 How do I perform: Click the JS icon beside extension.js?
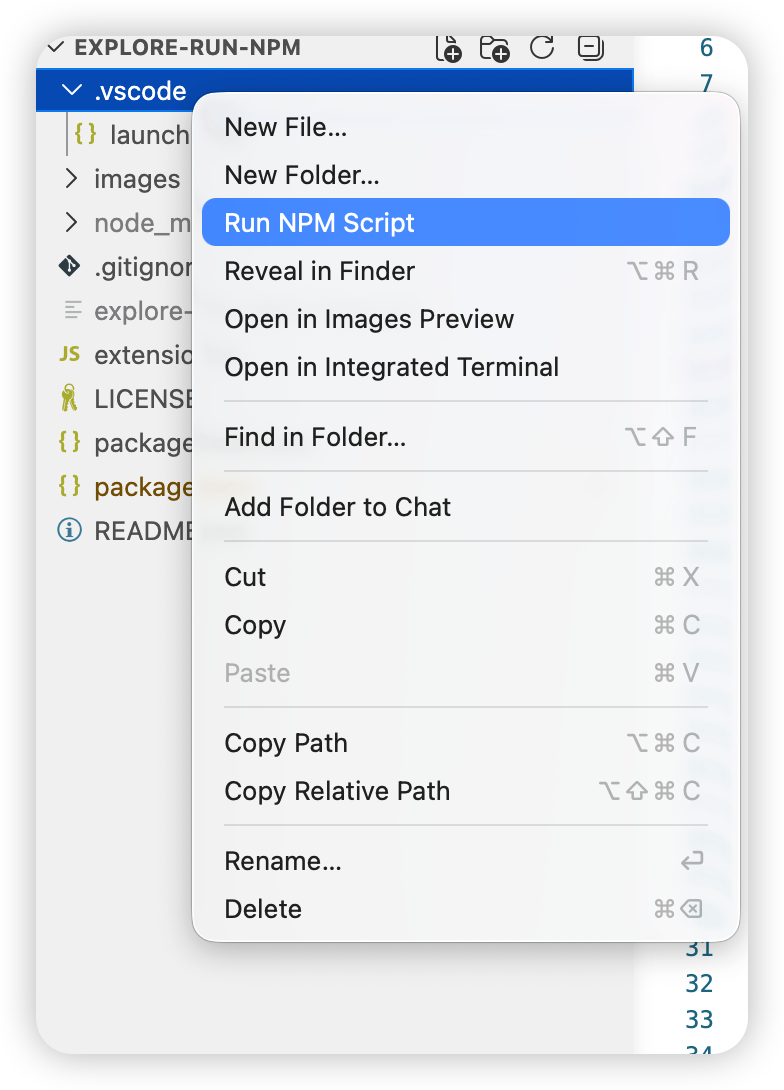point(70,355)
